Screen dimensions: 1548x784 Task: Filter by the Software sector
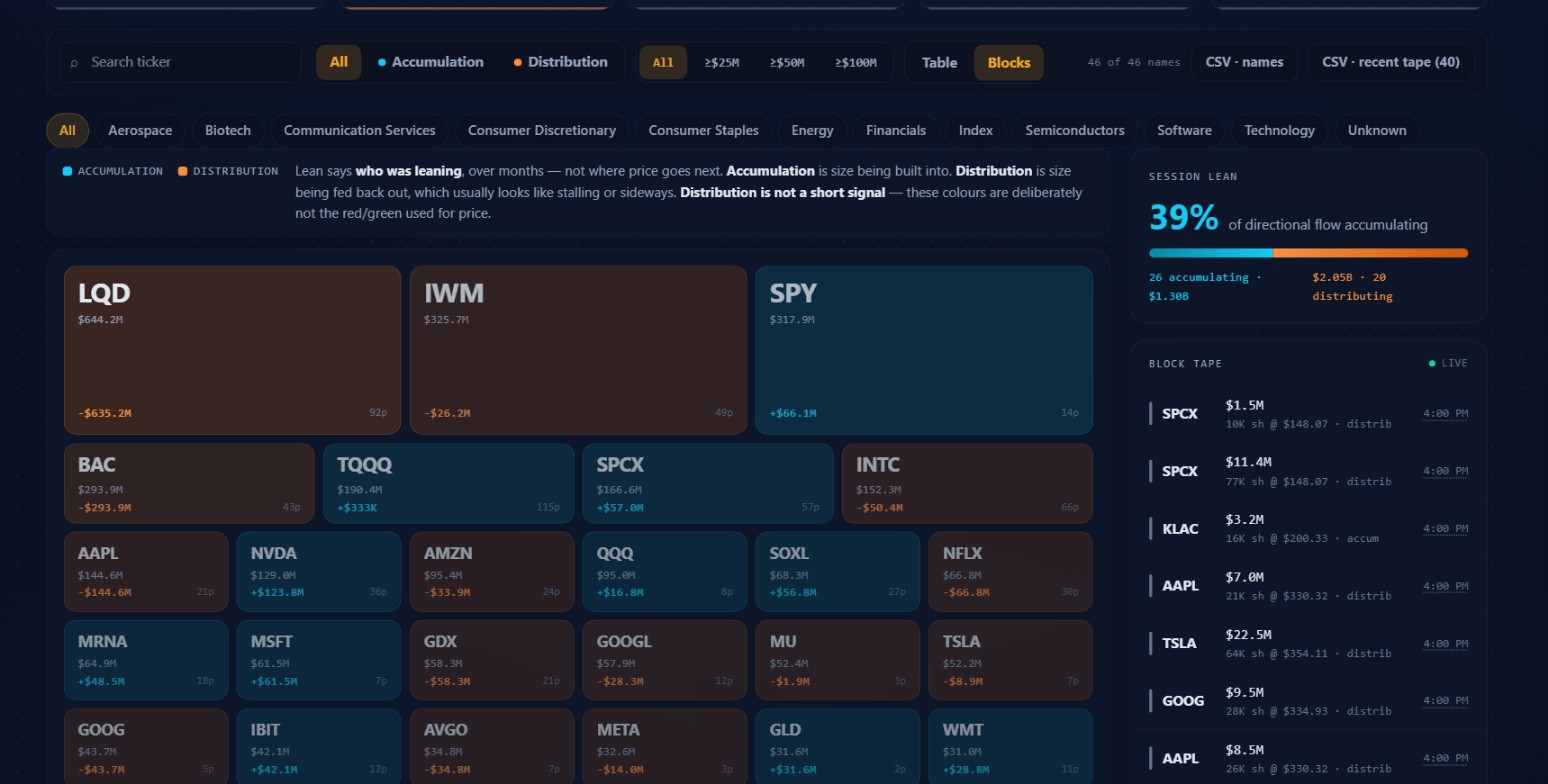(1184, 130)
